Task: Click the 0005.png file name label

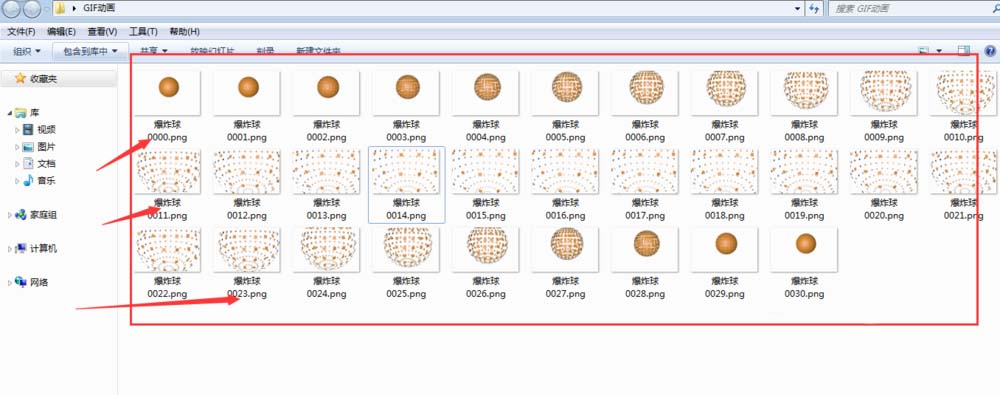Action: coord(565,137)
